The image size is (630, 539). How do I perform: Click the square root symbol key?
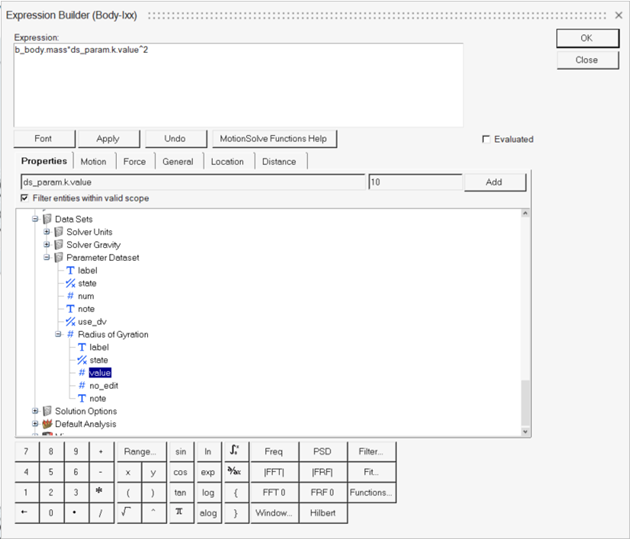[x=127, y=513]
